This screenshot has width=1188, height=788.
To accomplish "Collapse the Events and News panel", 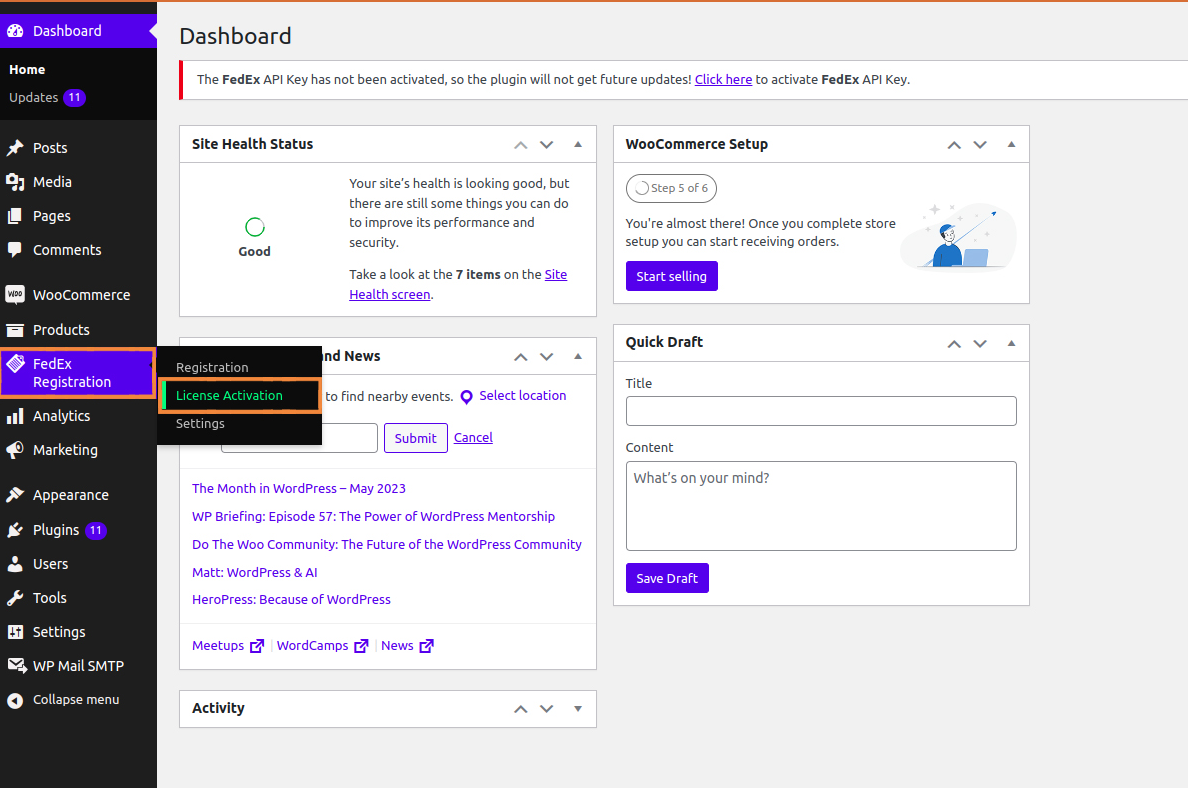I will (x=578, y=356).
